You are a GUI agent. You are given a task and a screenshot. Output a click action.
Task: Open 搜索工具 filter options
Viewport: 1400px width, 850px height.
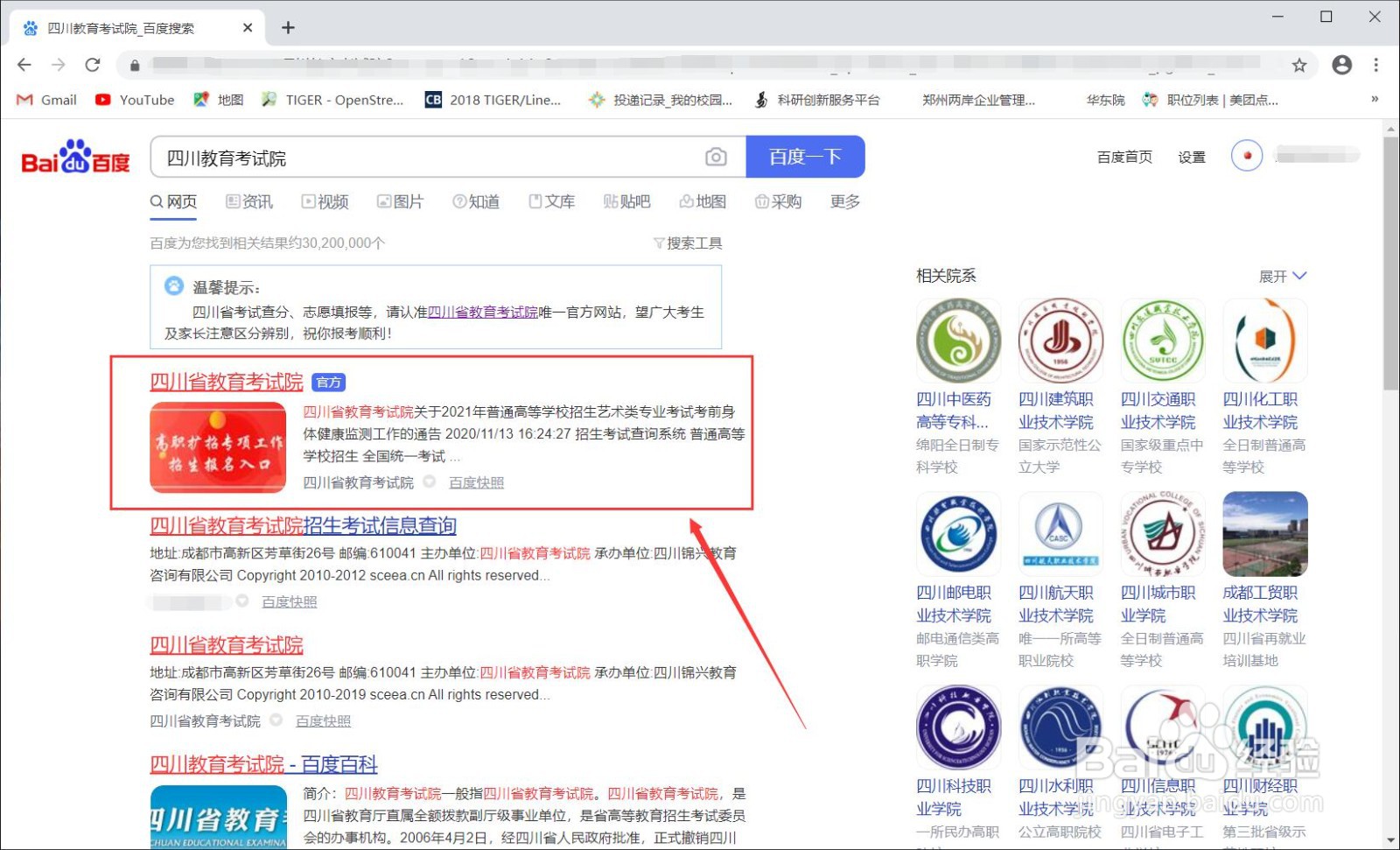pos(688,243)
